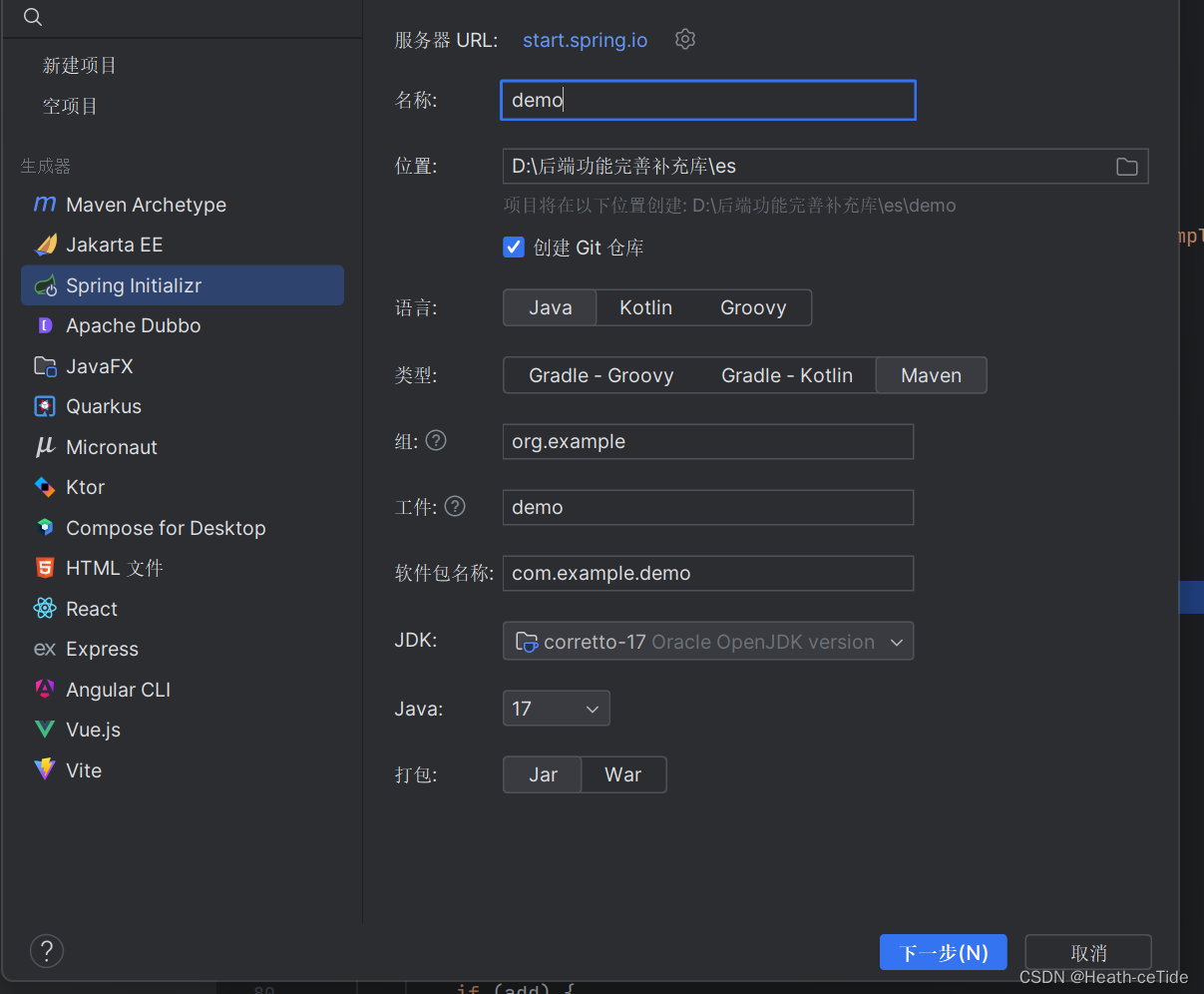
Task: Select the Jakarta EE generator
Action: click(183, 245)
